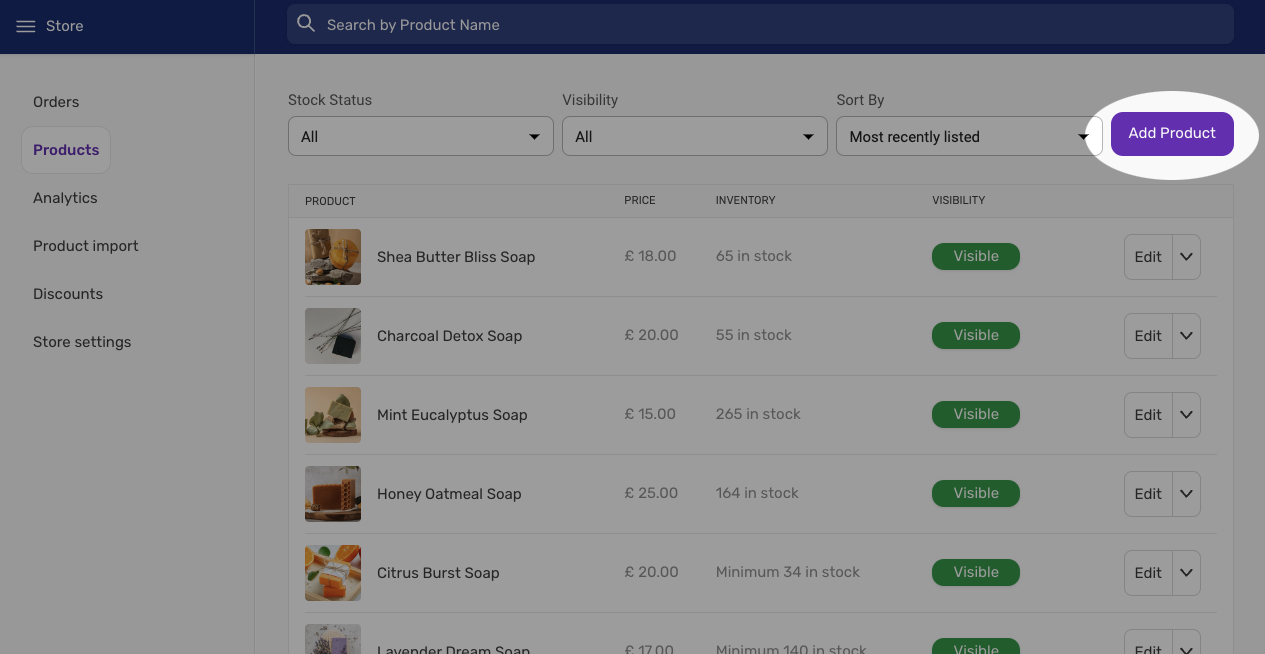Open Shea Butter Bliss Soap thumbnail
Image resolution: width=1265 pixels, height=654 pixels.
(333, 257)
